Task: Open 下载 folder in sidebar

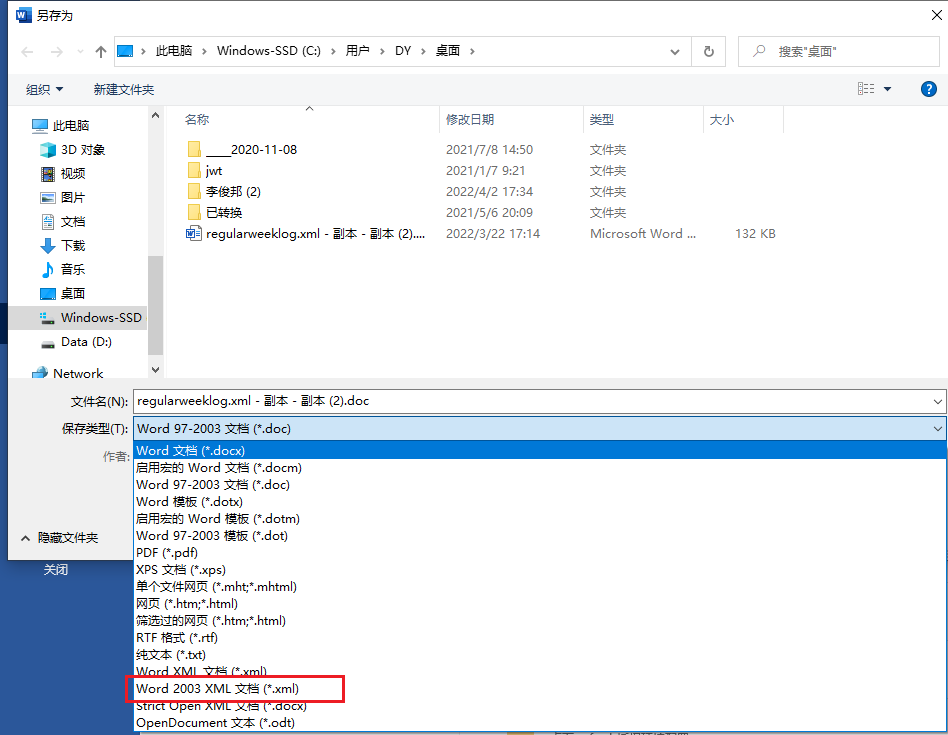Action: [63, 245]
